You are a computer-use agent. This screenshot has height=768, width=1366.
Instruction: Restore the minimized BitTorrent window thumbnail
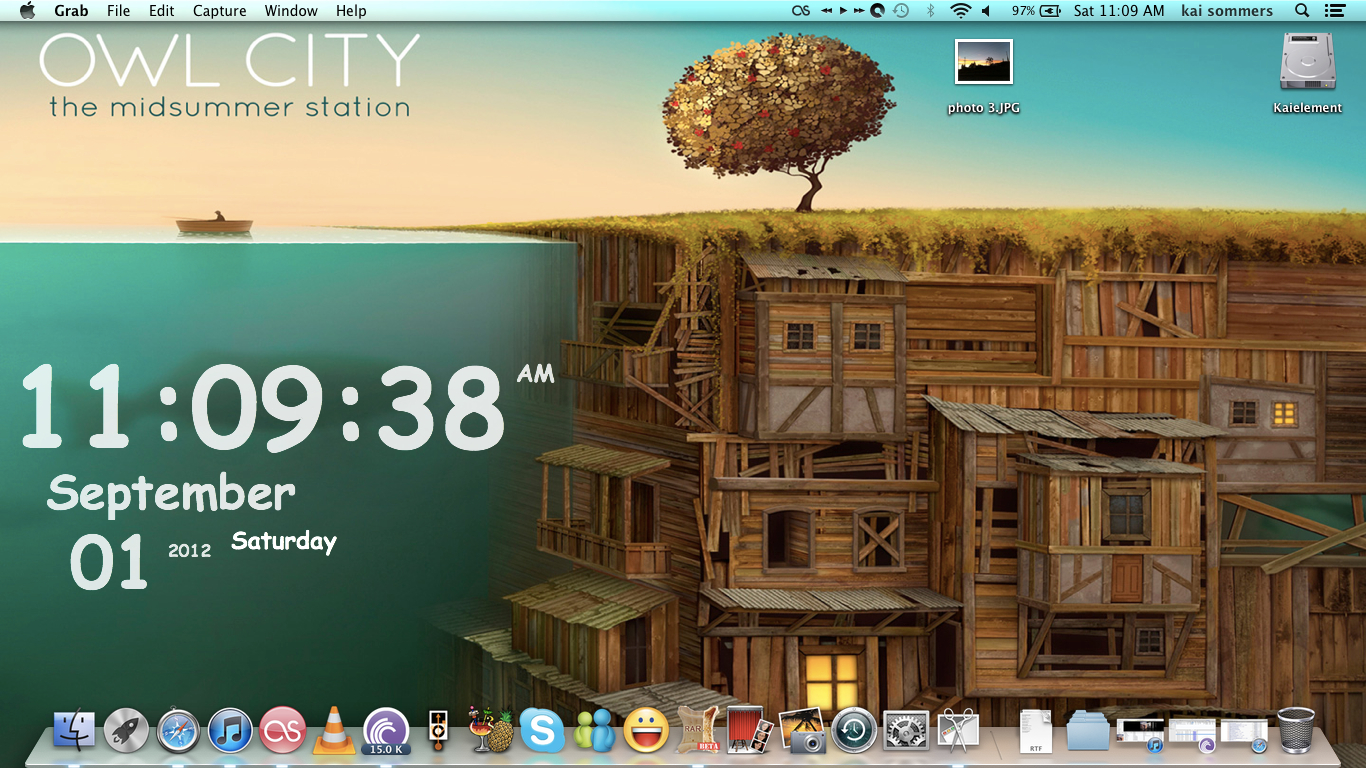point(1192,735)
